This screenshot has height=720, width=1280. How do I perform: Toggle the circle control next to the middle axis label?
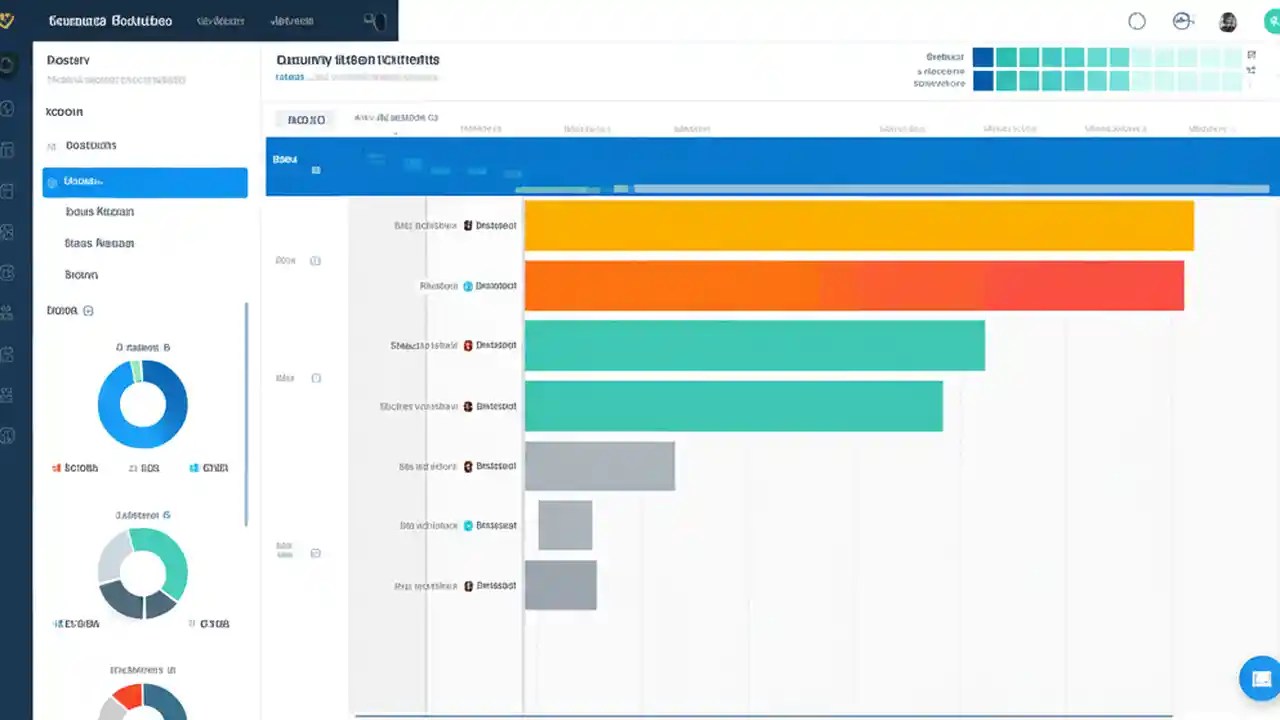[316, 378]
